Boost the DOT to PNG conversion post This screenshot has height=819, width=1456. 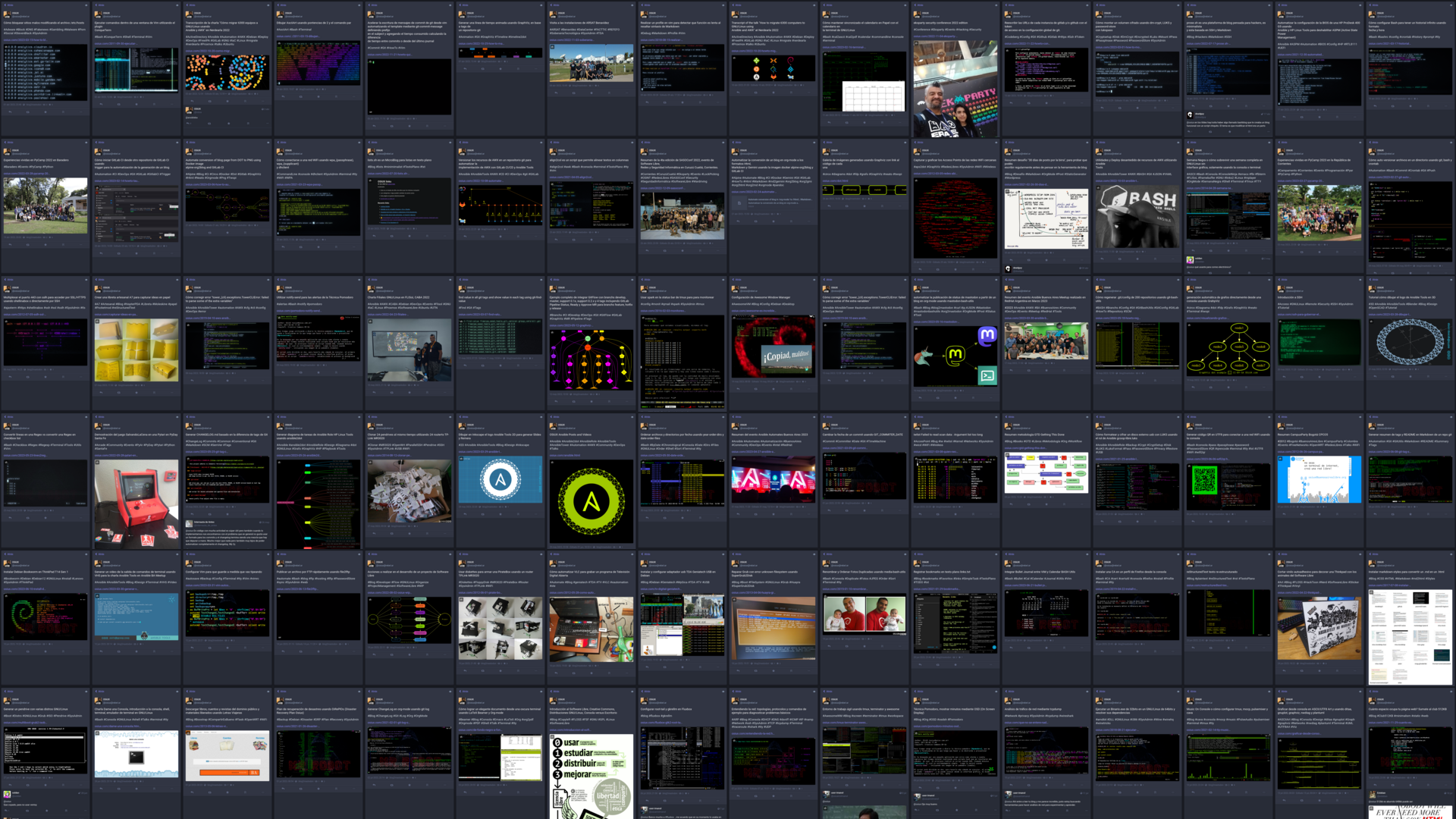209,233
